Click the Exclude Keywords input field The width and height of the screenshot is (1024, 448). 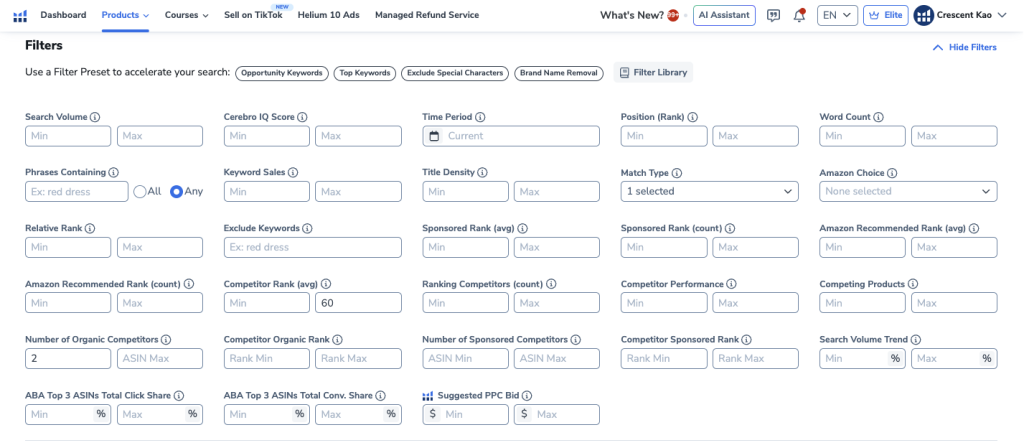tap(312, 247)
